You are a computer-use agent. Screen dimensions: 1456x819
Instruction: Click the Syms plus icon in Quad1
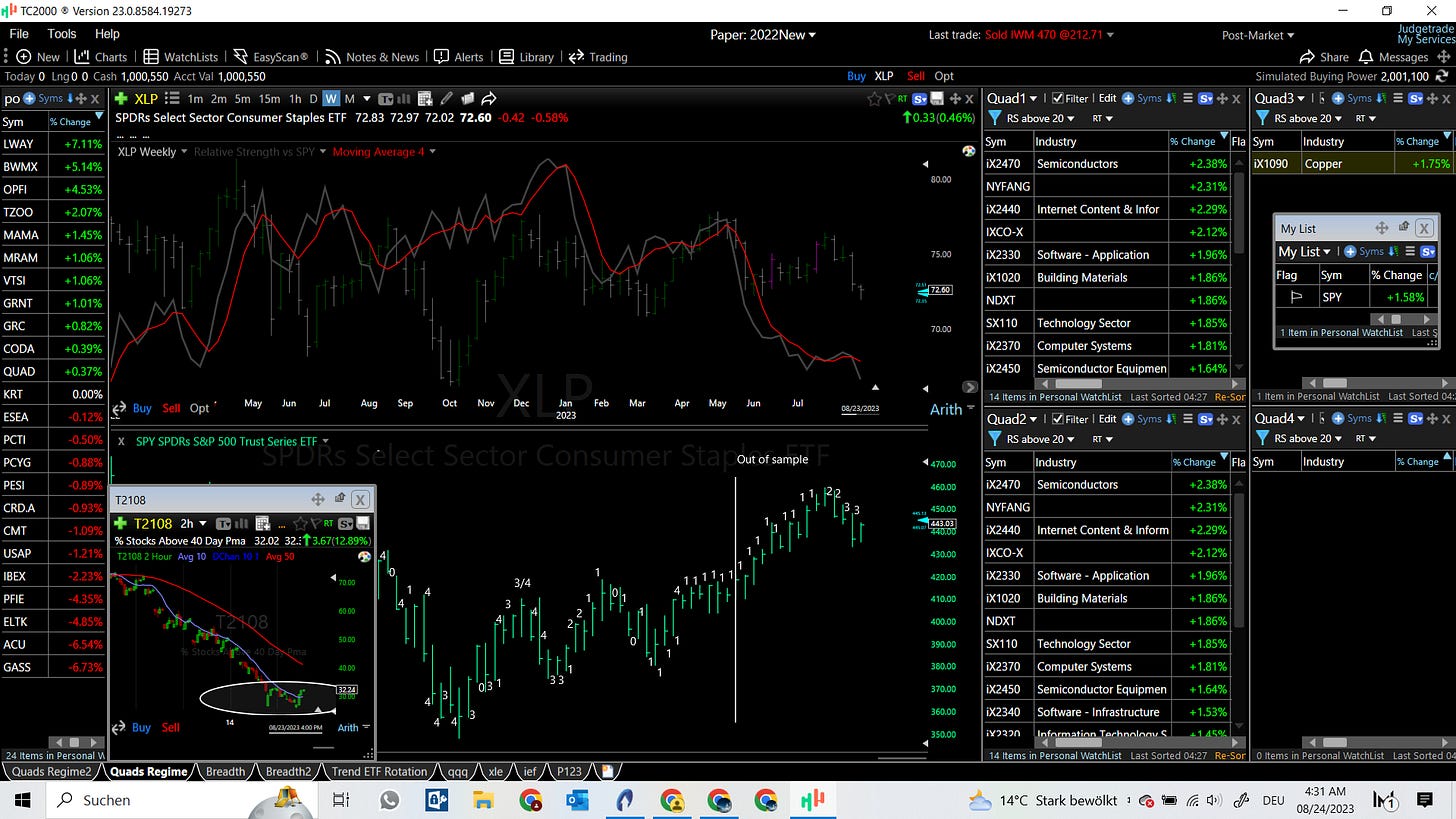(x=1128, y=98)
